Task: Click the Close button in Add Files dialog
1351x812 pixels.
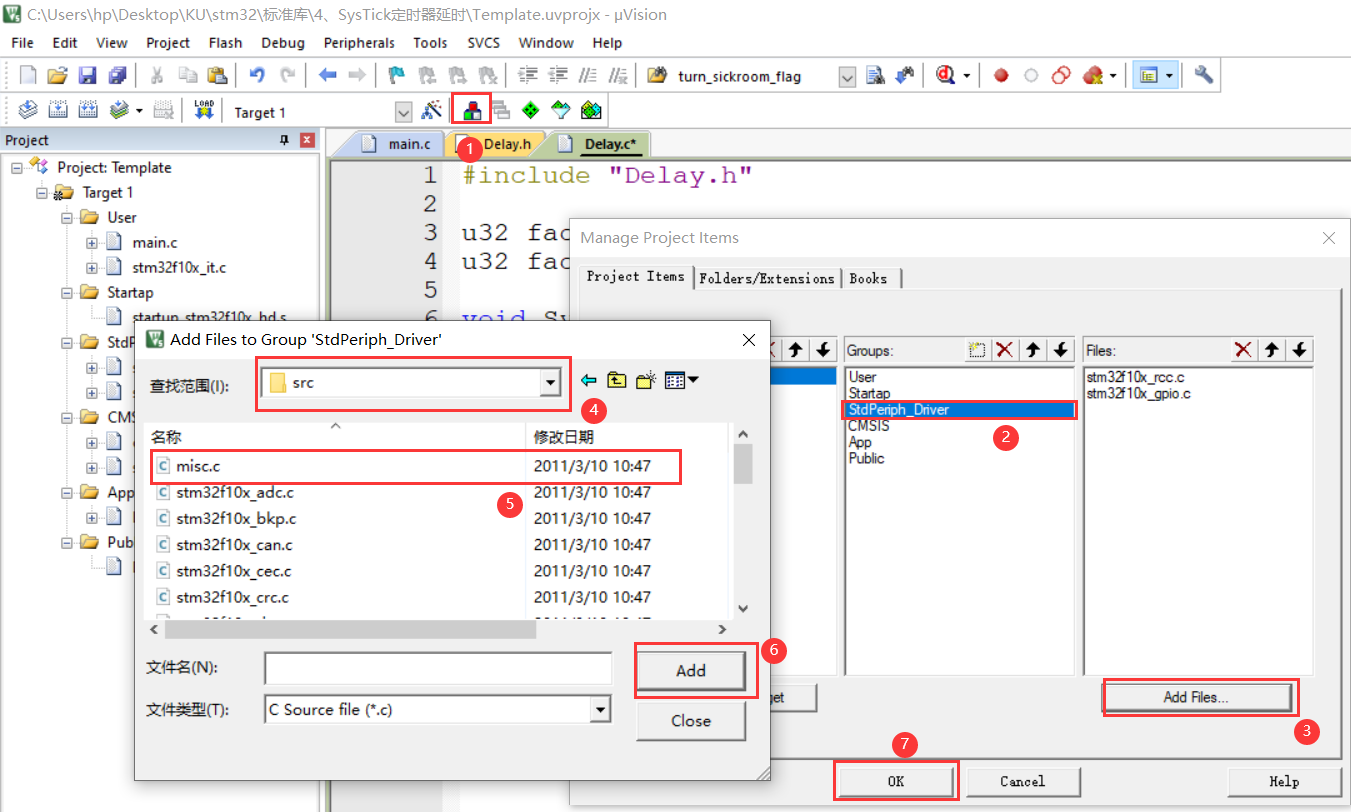Action: [691, 721]
